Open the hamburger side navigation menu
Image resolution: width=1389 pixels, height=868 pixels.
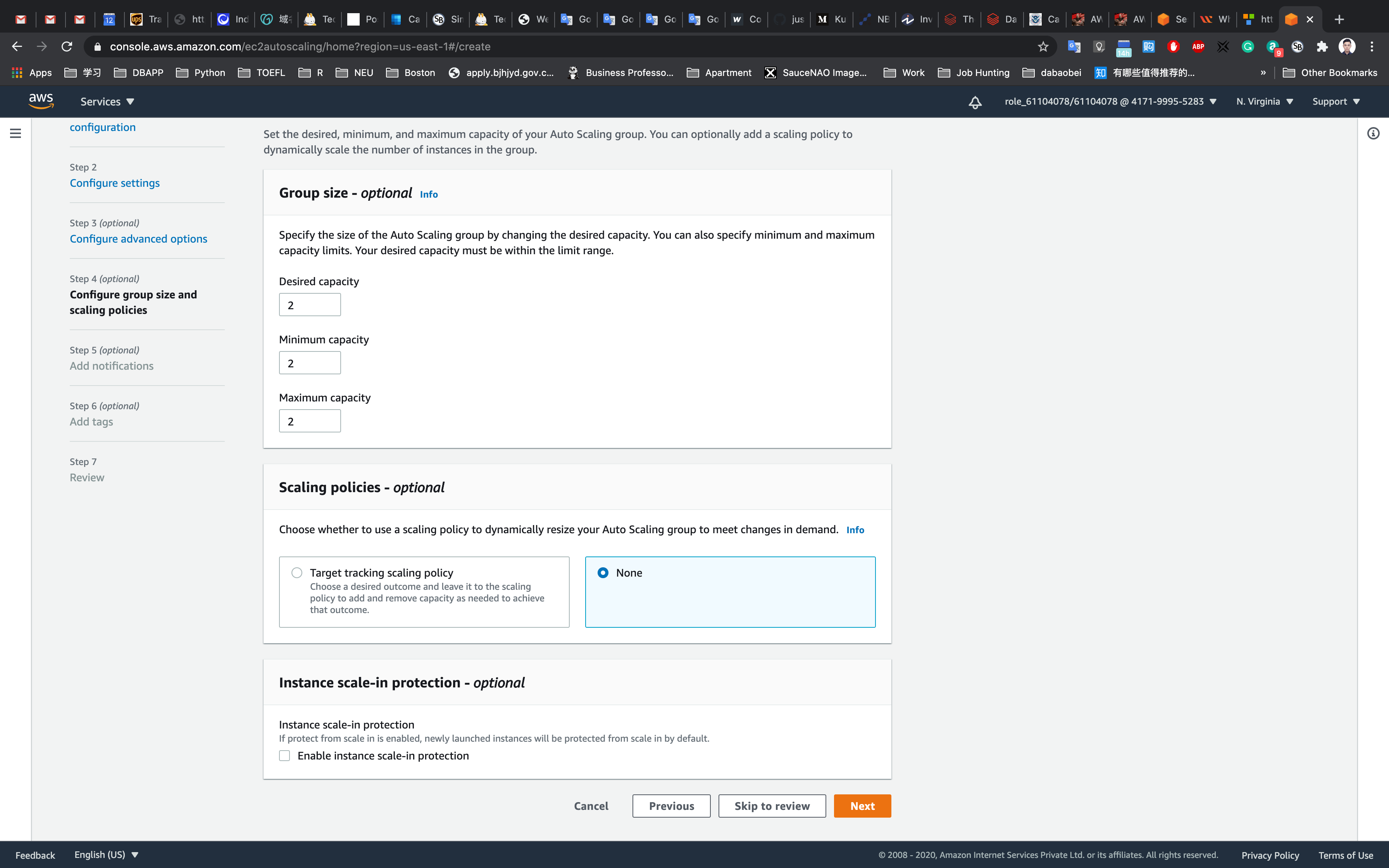[16, 133]
